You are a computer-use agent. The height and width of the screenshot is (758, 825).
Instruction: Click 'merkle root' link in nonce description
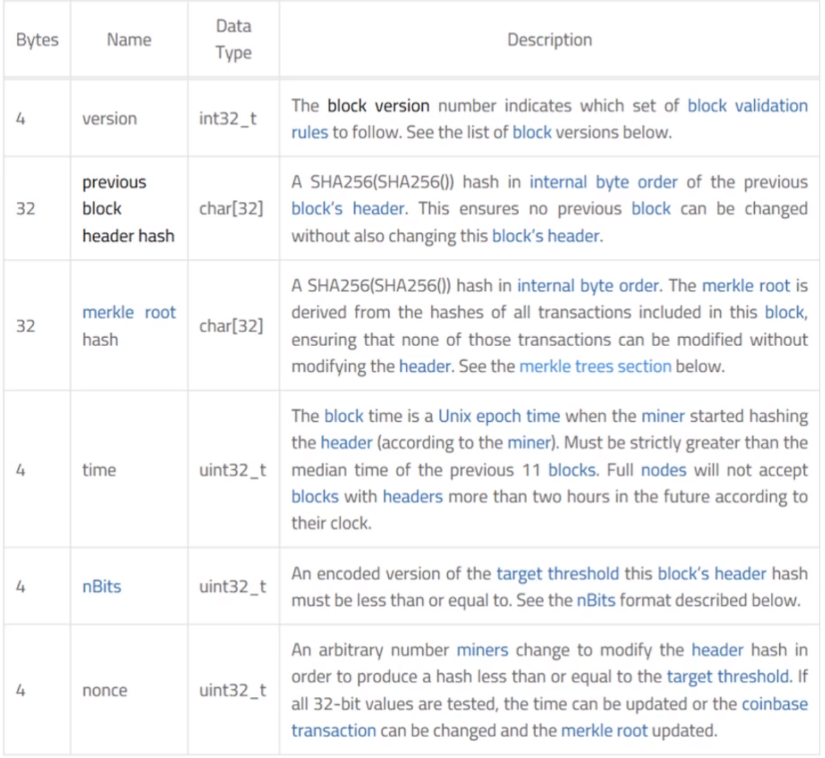click(x=604, y=731)
